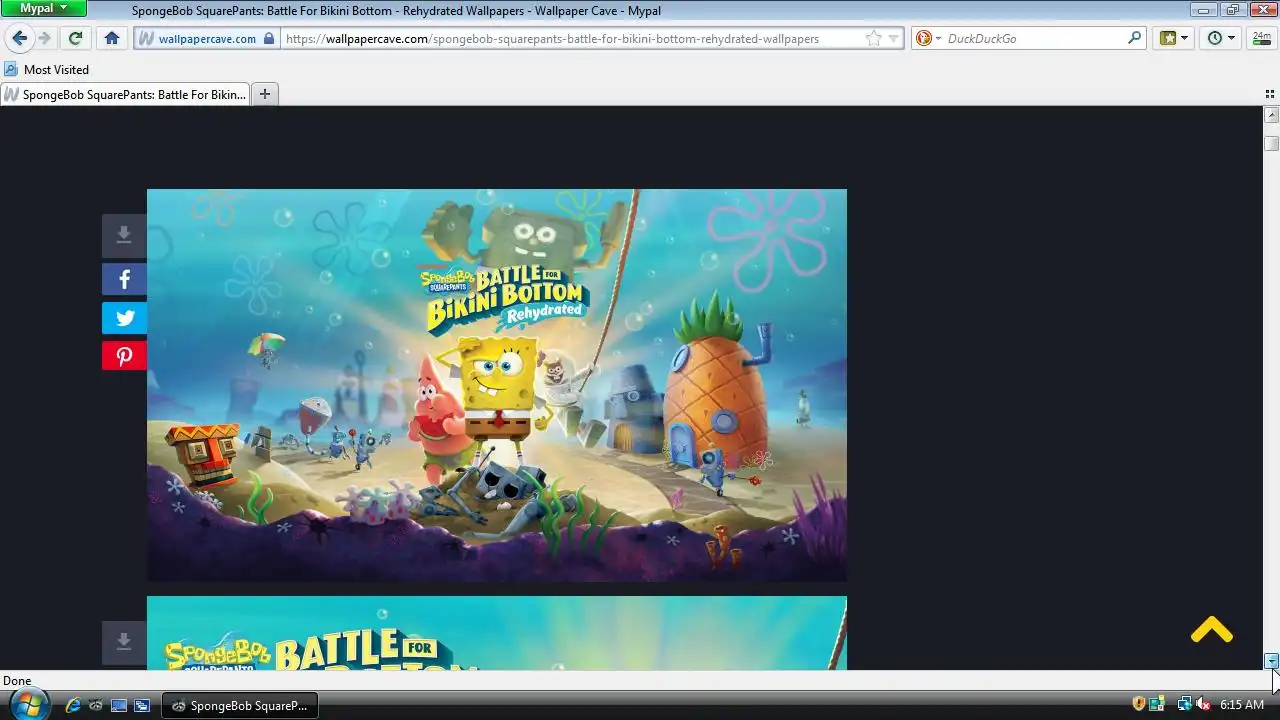Open the Most Visited bookmarks folder
The height and width of the screenshot is (720, 1280).
point(46,69)
